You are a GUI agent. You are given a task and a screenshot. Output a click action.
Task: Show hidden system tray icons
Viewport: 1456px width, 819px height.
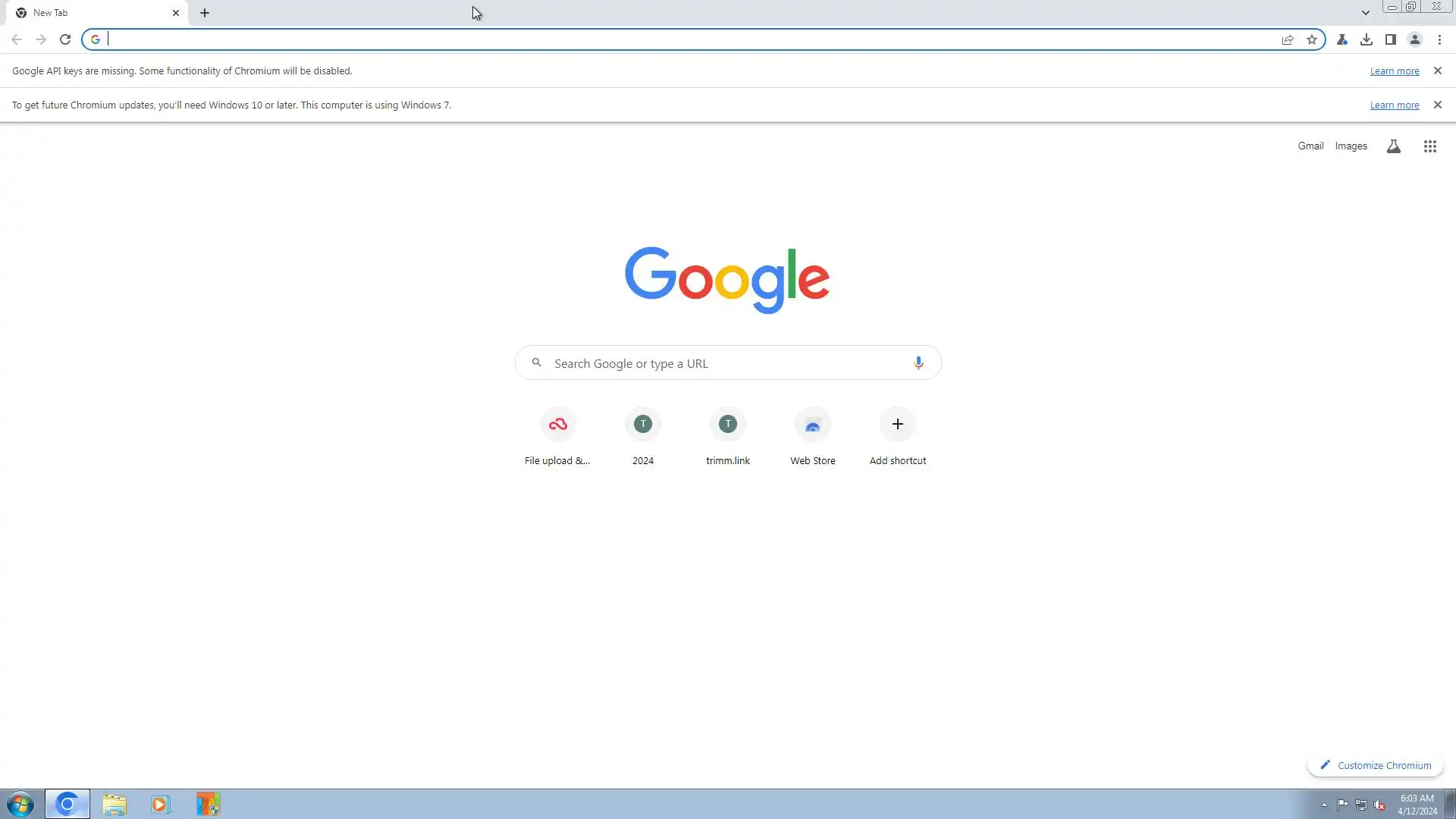pyautogui.click(x=1324, y=805)
